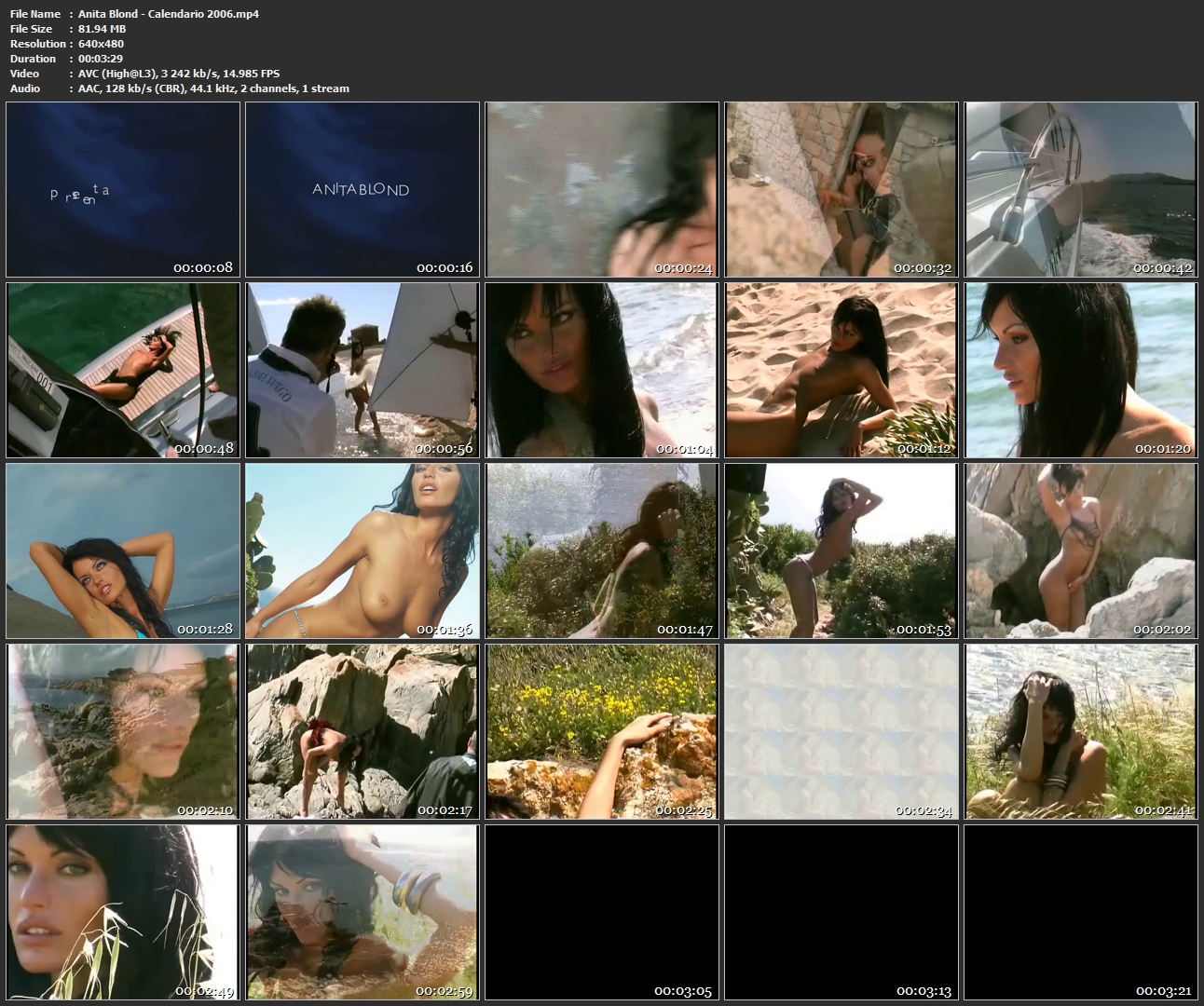This screenshot has height=1006, width=1204.
Task: Click the resolution value '640x480'
Action: (x=101, y=44)
